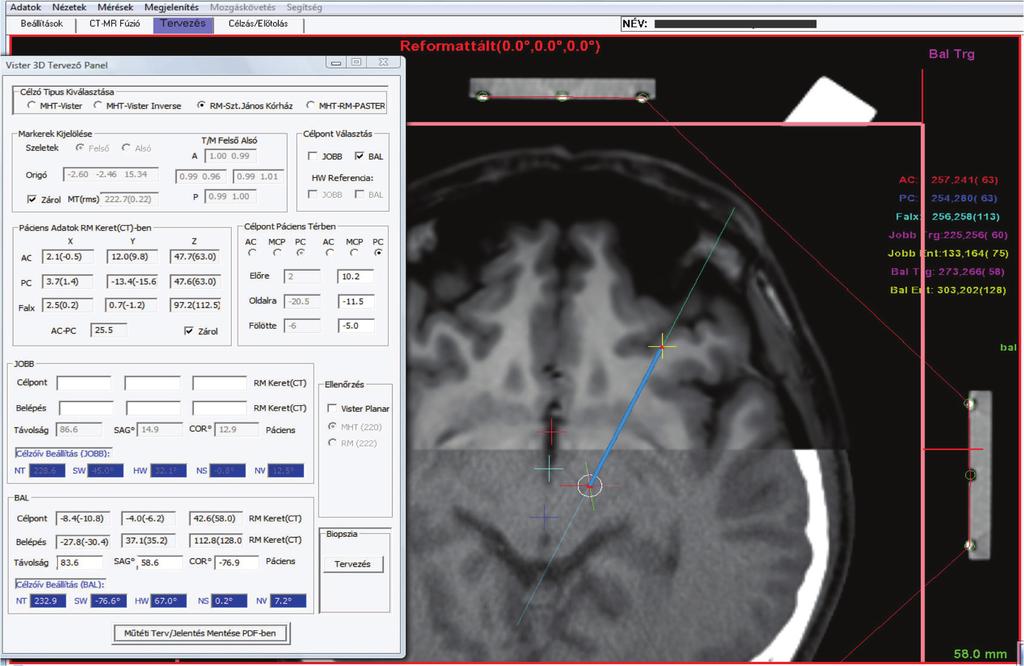
Task: Open the Mérések menu
Action: (x=115, y=7)
